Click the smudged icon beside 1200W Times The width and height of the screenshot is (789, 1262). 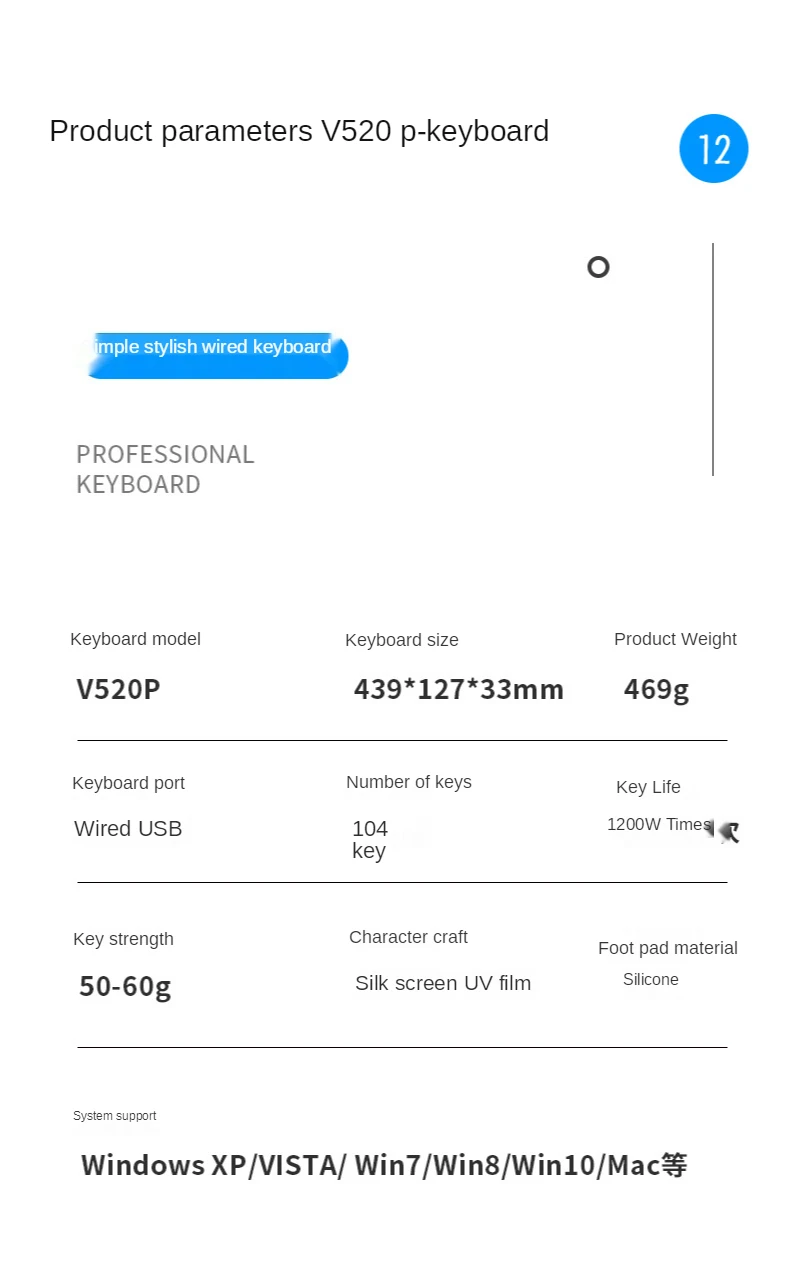[x=723, y=831]
